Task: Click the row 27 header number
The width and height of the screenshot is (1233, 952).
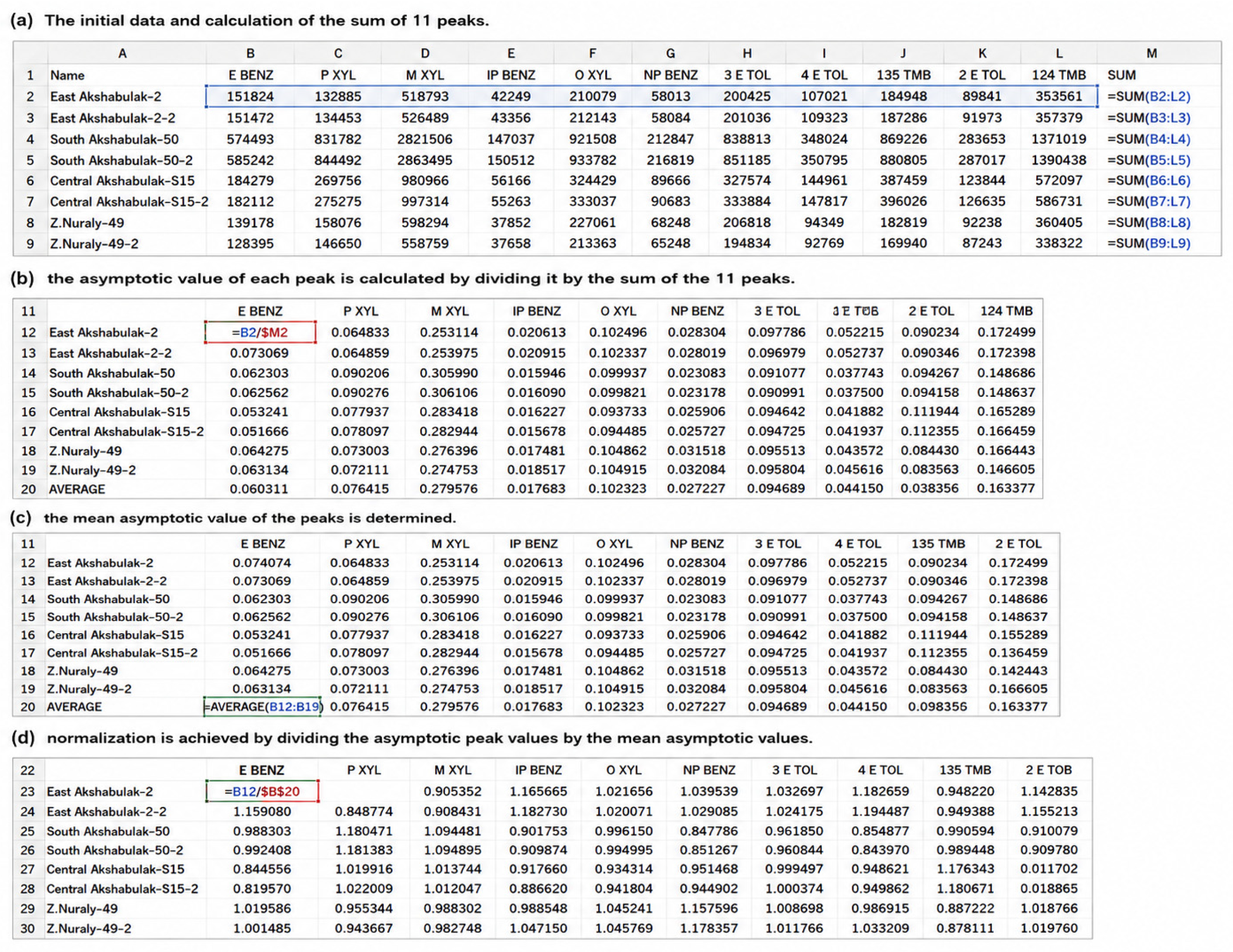Action: (x=28, y=869)
